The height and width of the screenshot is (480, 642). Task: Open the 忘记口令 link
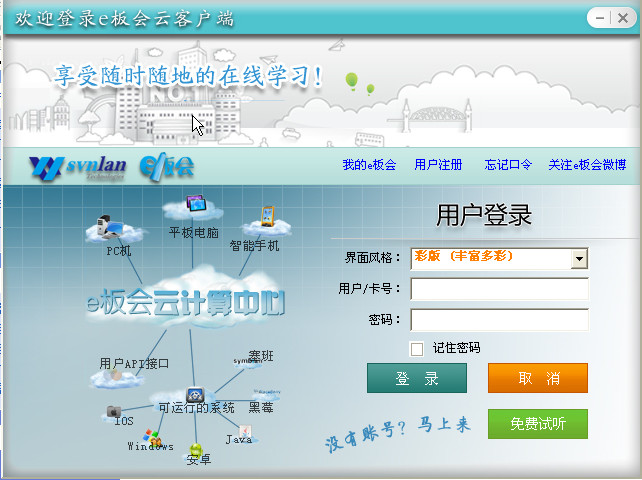point(508,165)
